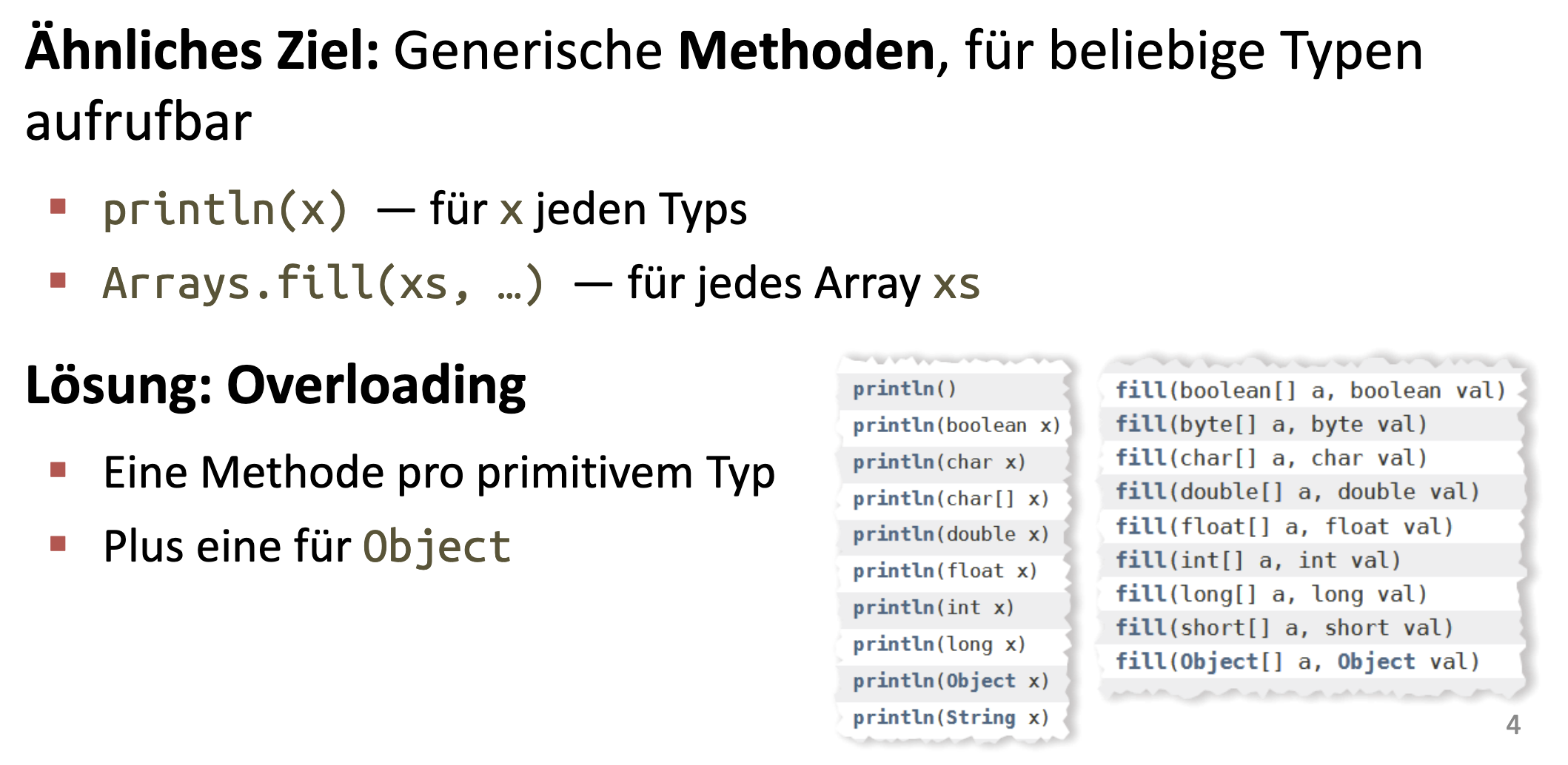Click the 'Ähnliches Ziel:' bold heading text
1568x765 pixels.
tap(202, 50)
